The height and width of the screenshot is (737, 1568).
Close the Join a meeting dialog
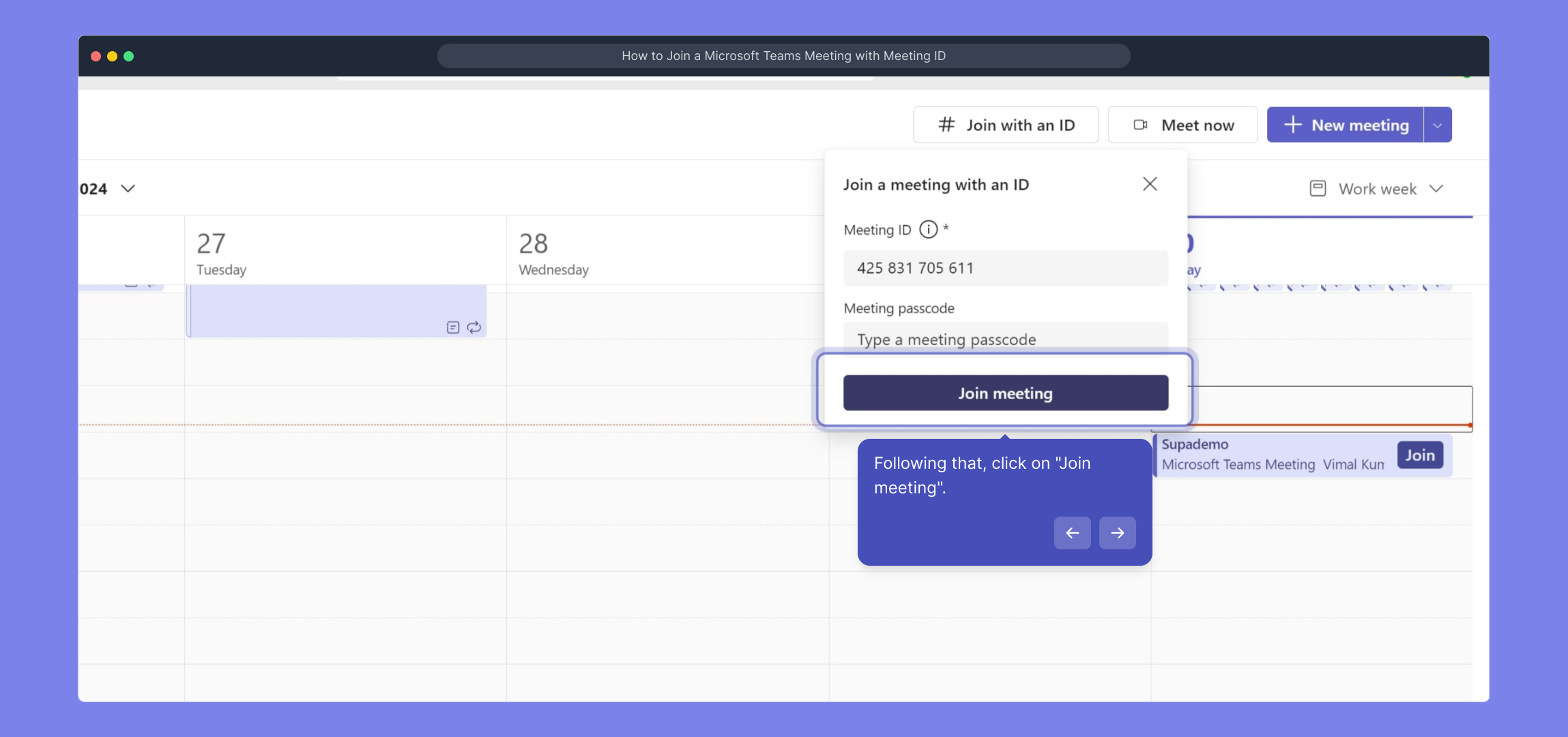click(1150, 184)
